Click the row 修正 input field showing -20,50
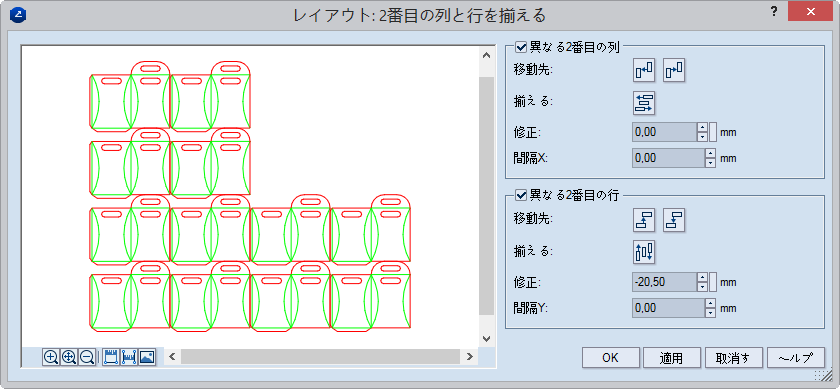Viewport: 840px width, 389px height. point(665,282)
